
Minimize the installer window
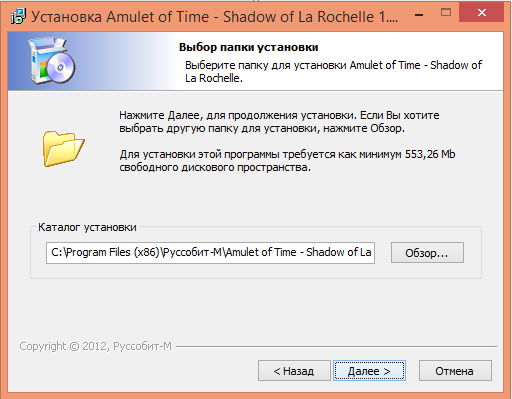pos(419,14)
